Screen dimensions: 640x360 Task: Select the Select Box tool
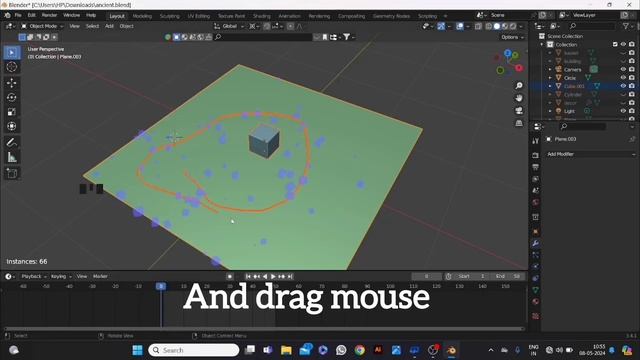point(11,53)
